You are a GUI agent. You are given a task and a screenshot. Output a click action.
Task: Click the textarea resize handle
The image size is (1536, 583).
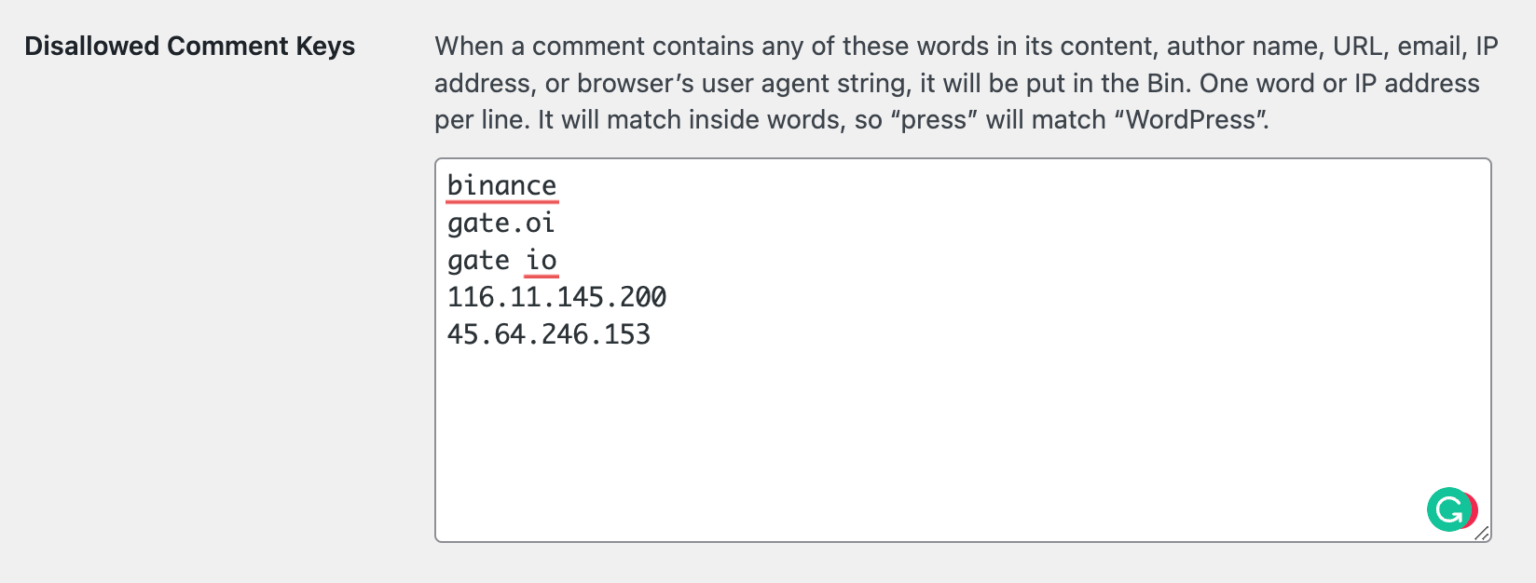(x=1483, y=533)
